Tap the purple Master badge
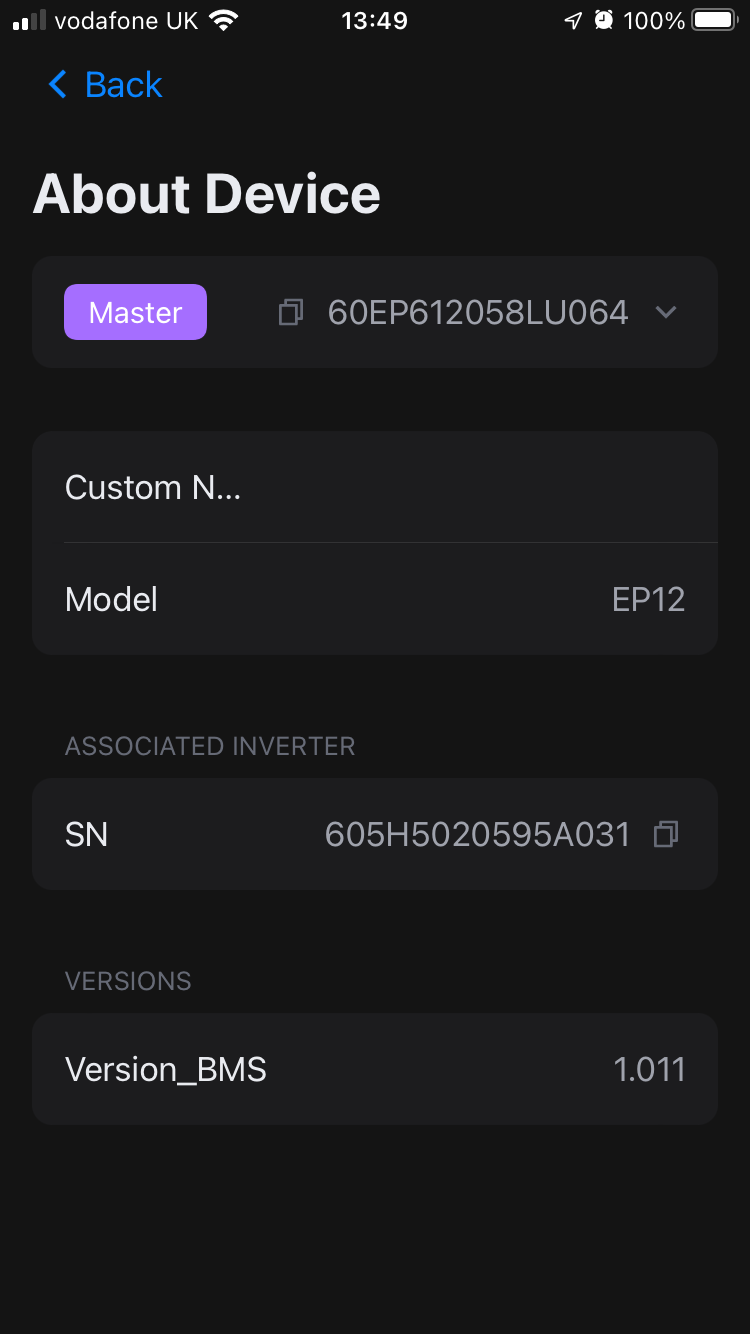This screenshot has width=750, height=1334. (135, 313)
